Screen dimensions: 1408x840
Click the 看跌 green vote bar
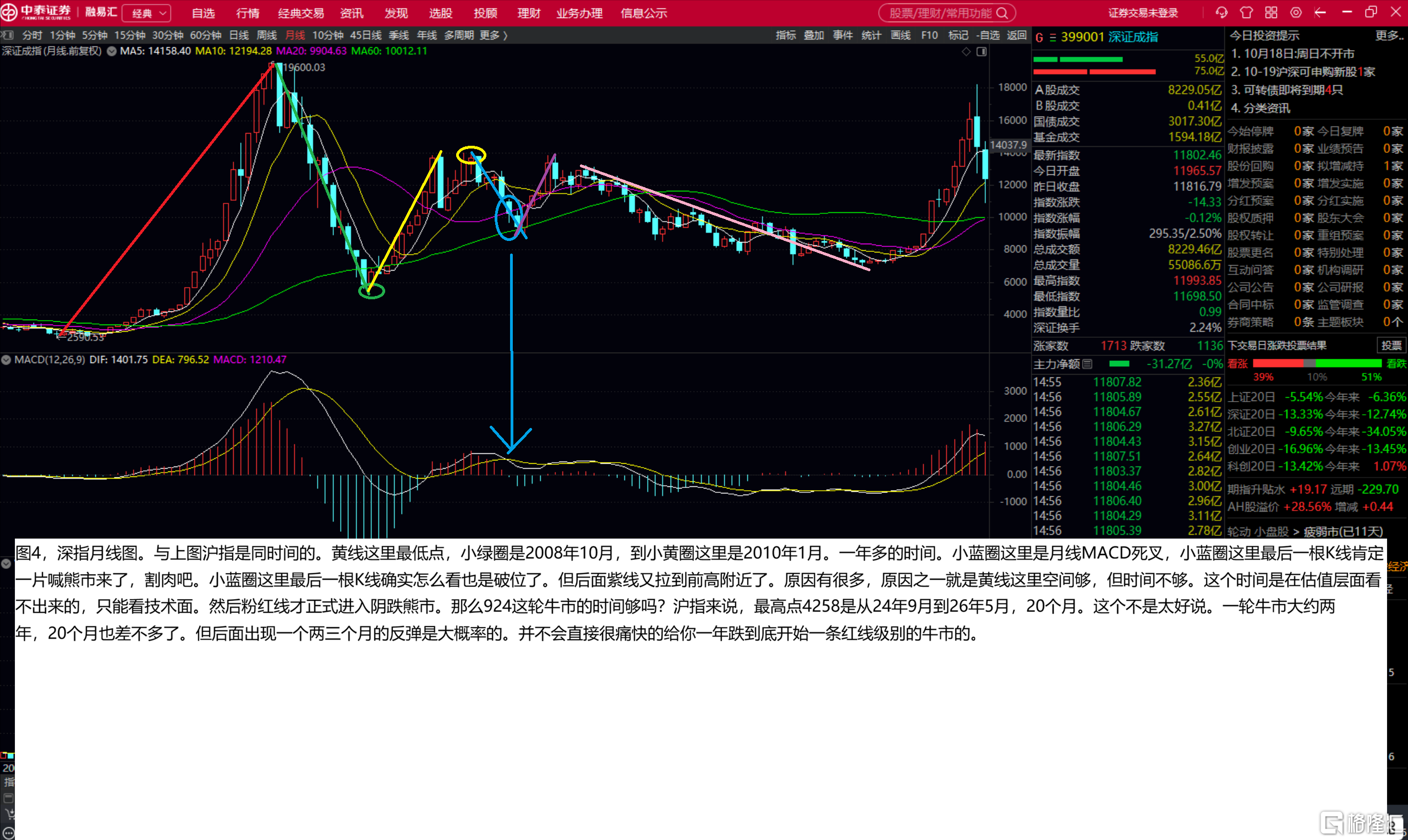(1349, 364)
